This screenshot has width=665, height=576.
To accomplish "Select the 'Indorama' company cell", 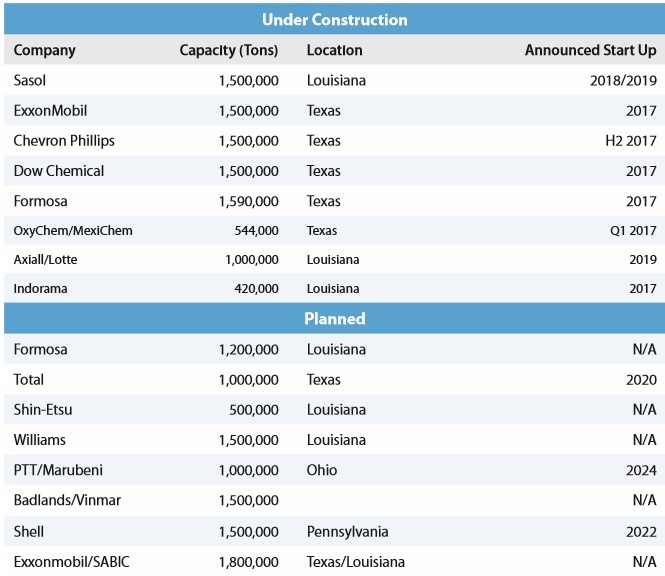I will click(x=40, y=289).
